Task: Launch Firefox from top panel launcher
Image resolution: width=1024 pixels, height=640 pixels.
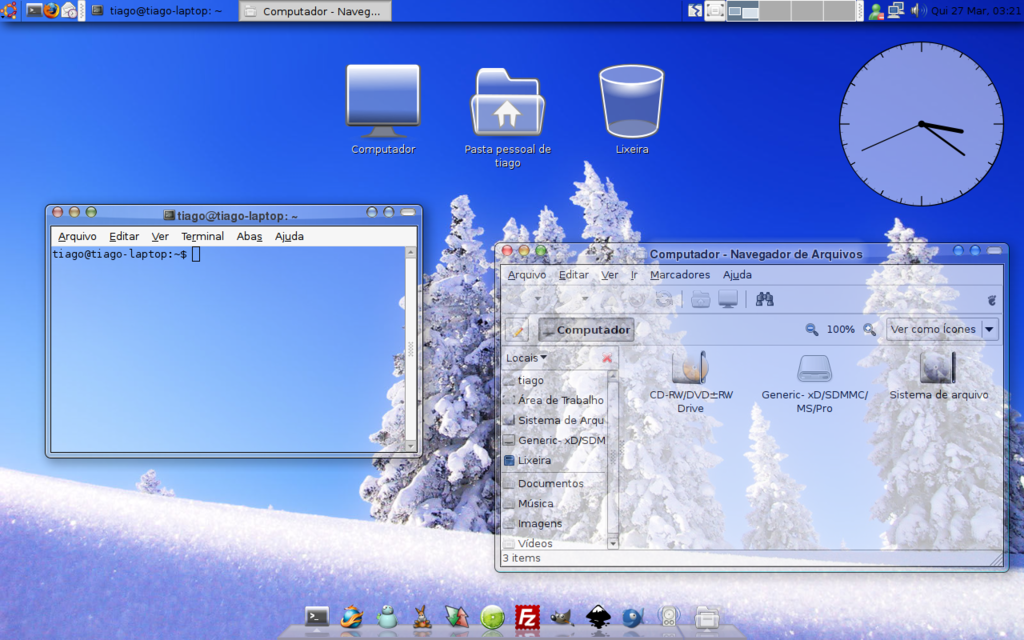Action: click(x=51, y=10)
